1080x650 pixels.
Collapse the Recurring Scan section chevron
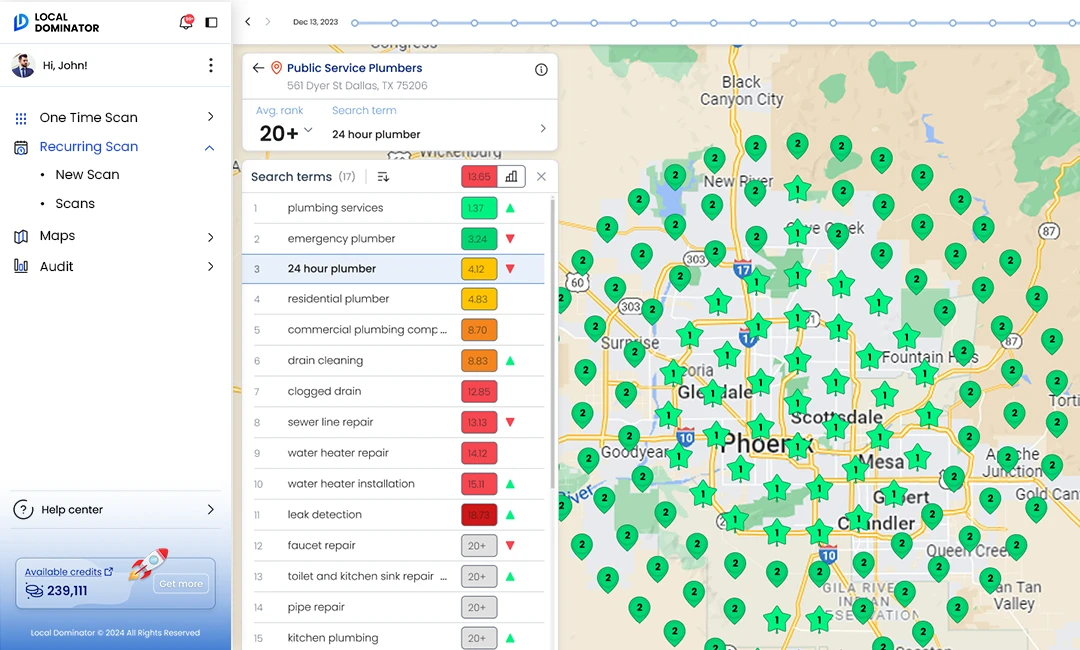209,147
